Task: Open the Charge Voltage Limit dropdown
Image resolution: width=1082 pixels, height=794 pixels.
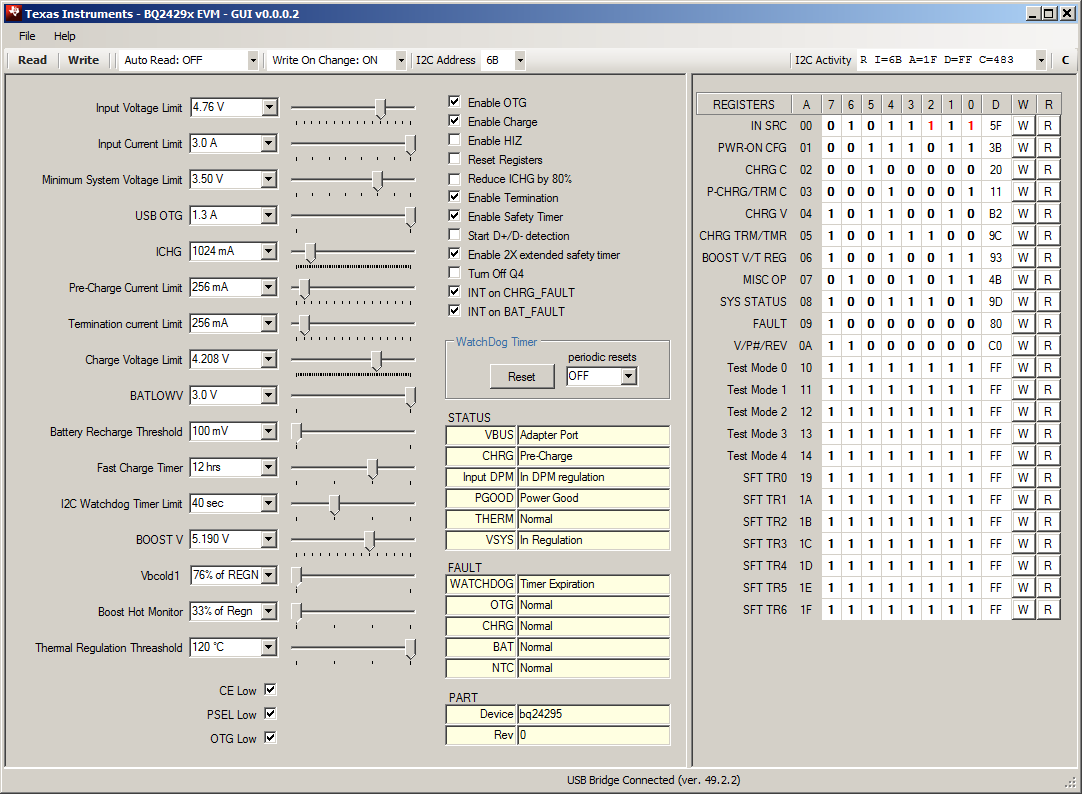Action: (269, 359)
